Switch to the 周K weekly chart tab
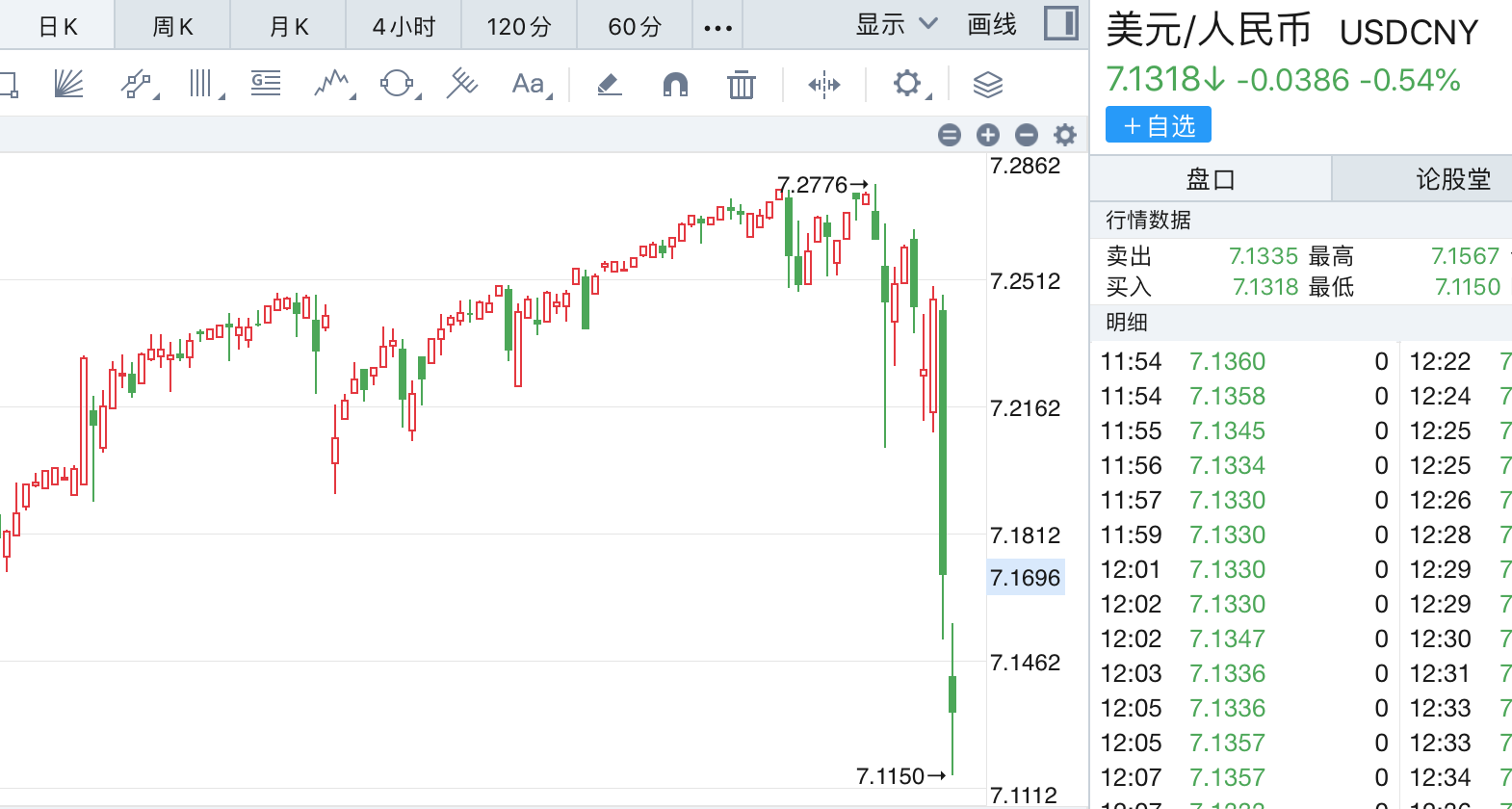Image resolution: width=1512 pixels, height=809 pixels. pyautogui.click(x=172, y=27)
